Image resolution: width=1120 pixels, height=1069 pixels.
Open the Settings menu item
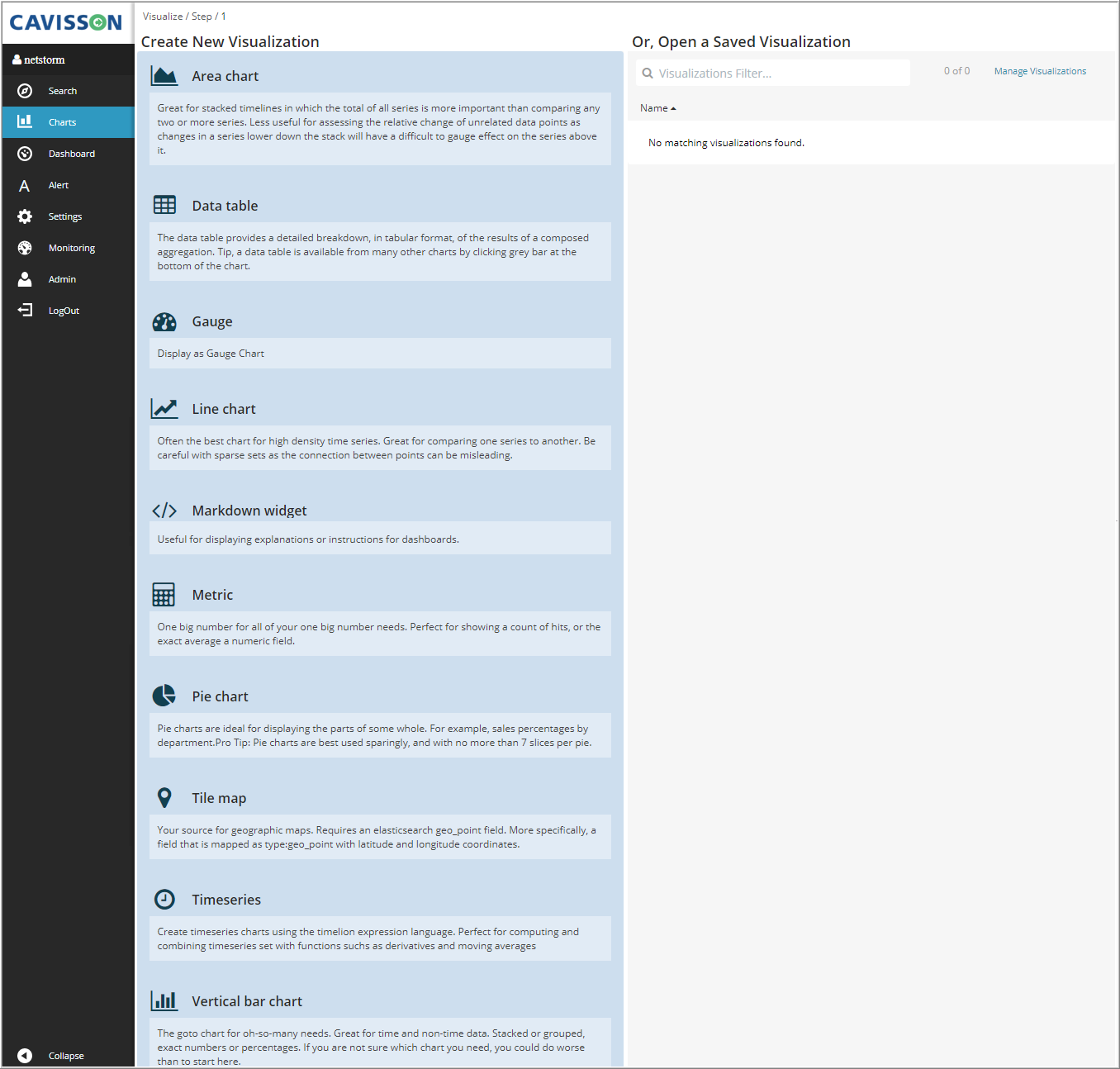click(x=68, y=216)
